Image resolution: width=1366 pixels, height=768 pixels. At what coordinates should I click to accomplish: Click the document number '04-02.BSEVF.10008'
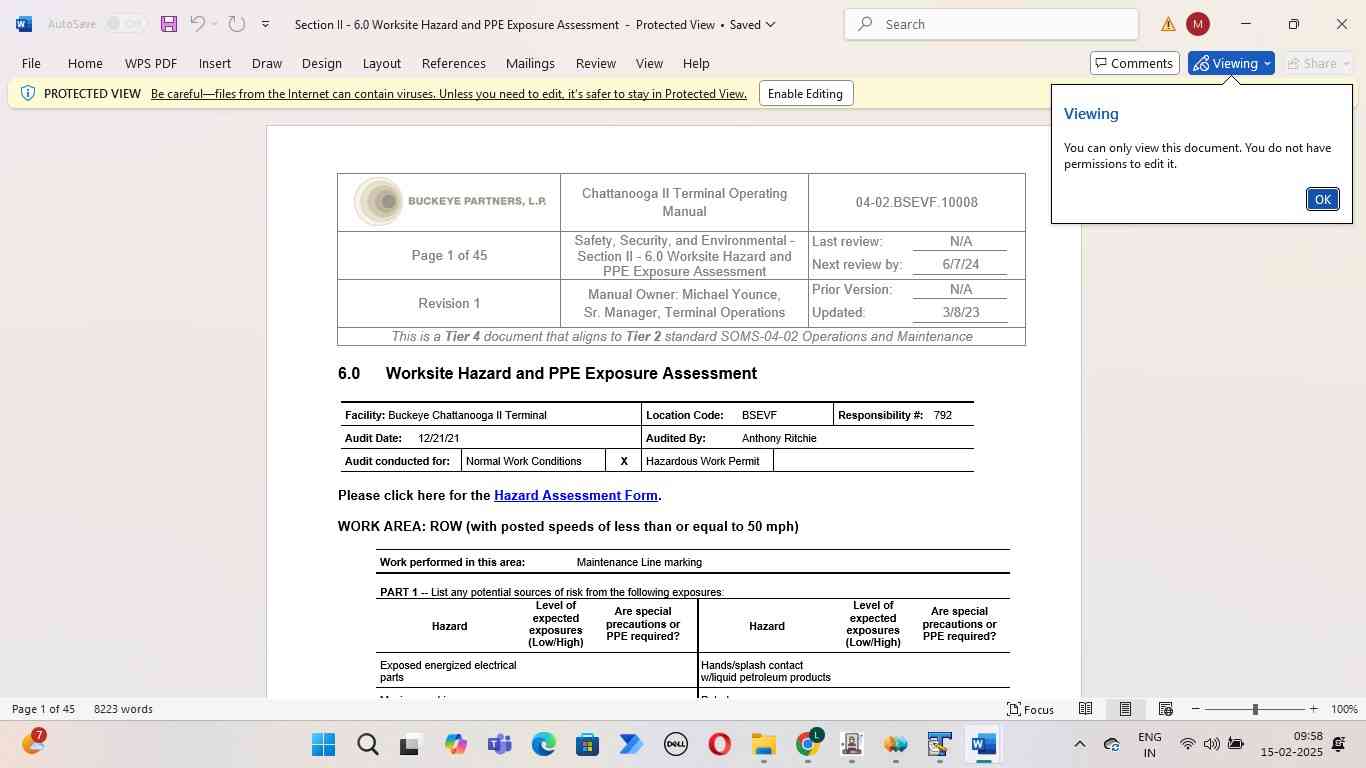pyautogui.click(x=916, y=202)
